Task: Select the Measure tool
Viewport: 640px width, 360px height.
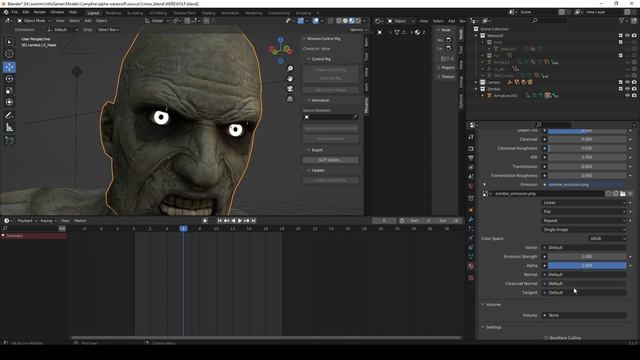Action: [9, 128]
